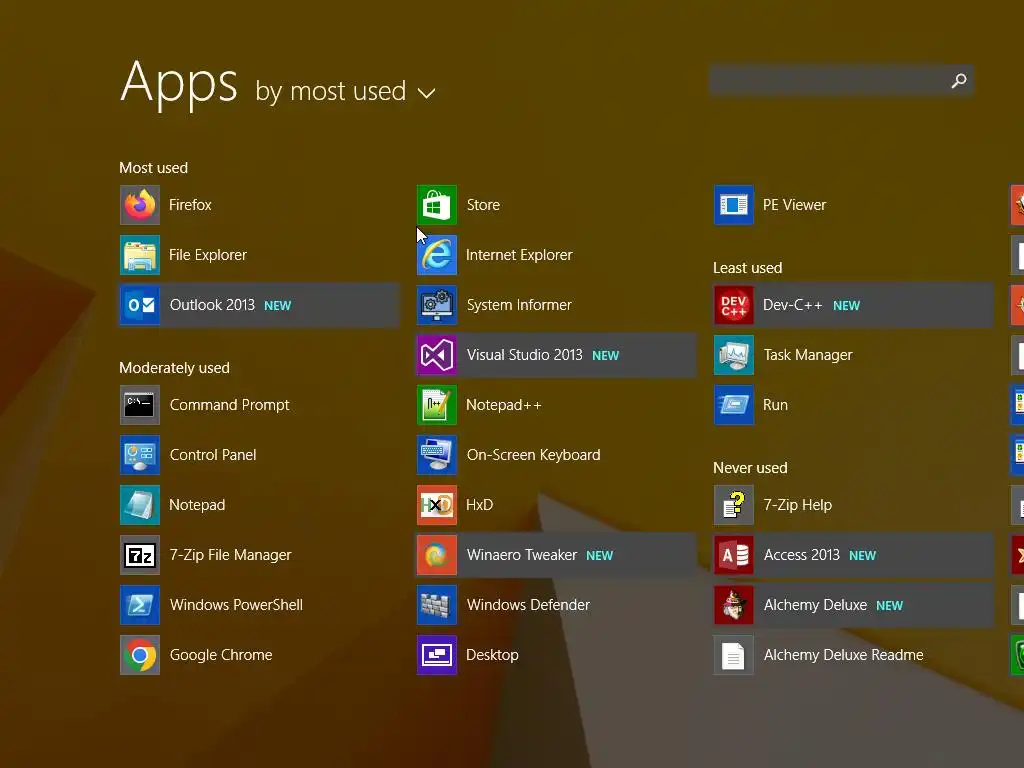Click the 'Google Chrome' label text
The width and height of the screenshot is (1024, 768).
tap(221, 655)
